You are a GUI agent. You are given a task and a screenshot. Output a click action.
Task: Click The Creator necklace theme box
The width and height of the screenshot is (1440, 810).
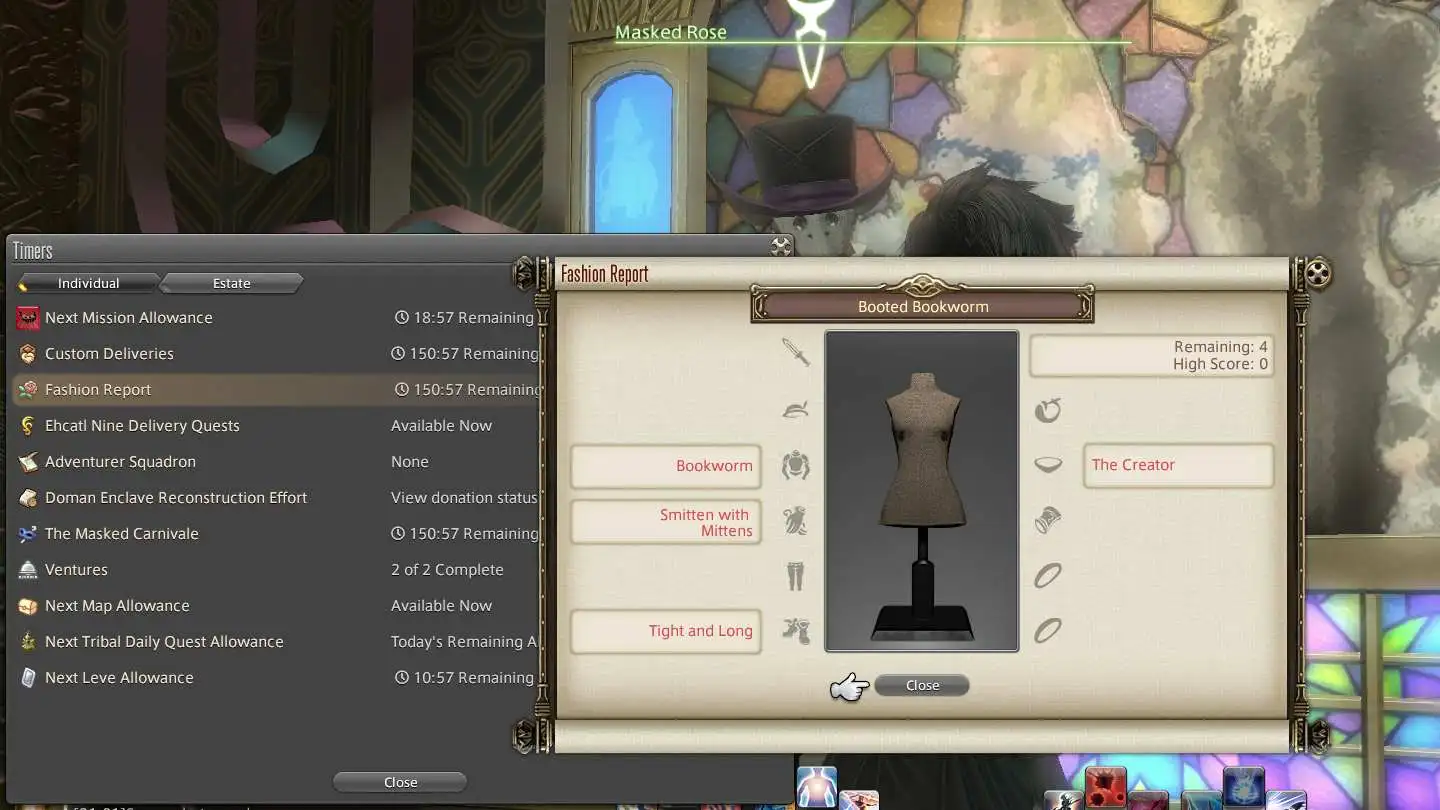(1178, 465)
